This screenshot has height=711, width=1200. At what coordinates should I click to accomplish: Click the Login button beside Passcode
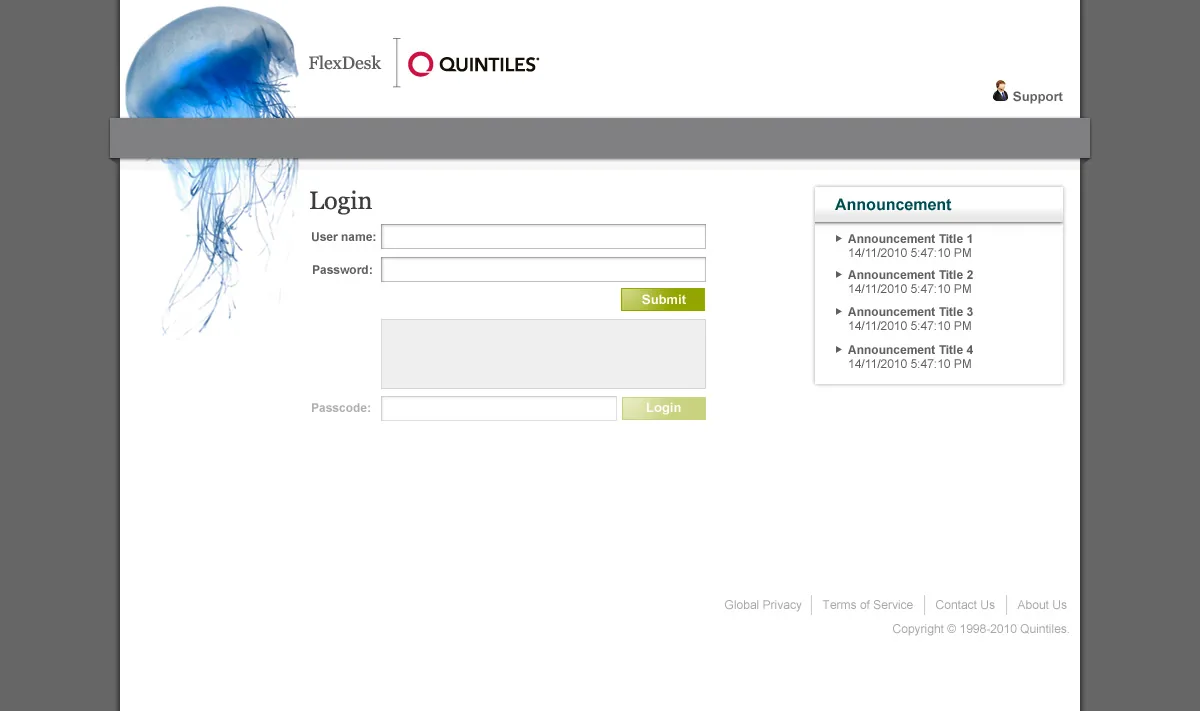(x=664, y=408)
